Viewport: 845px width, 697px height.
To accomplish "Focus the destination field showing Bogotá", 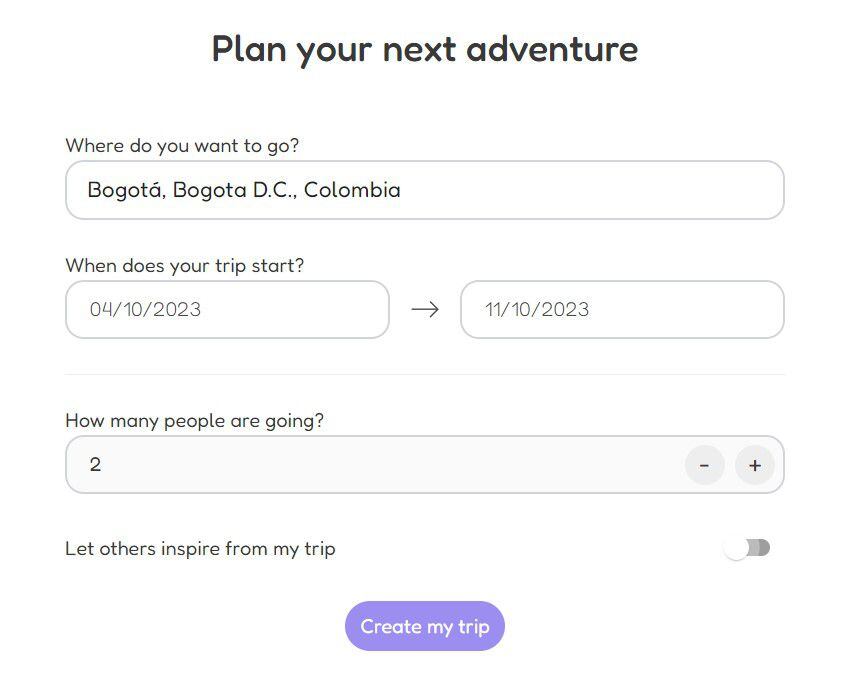I will [425, 190].
